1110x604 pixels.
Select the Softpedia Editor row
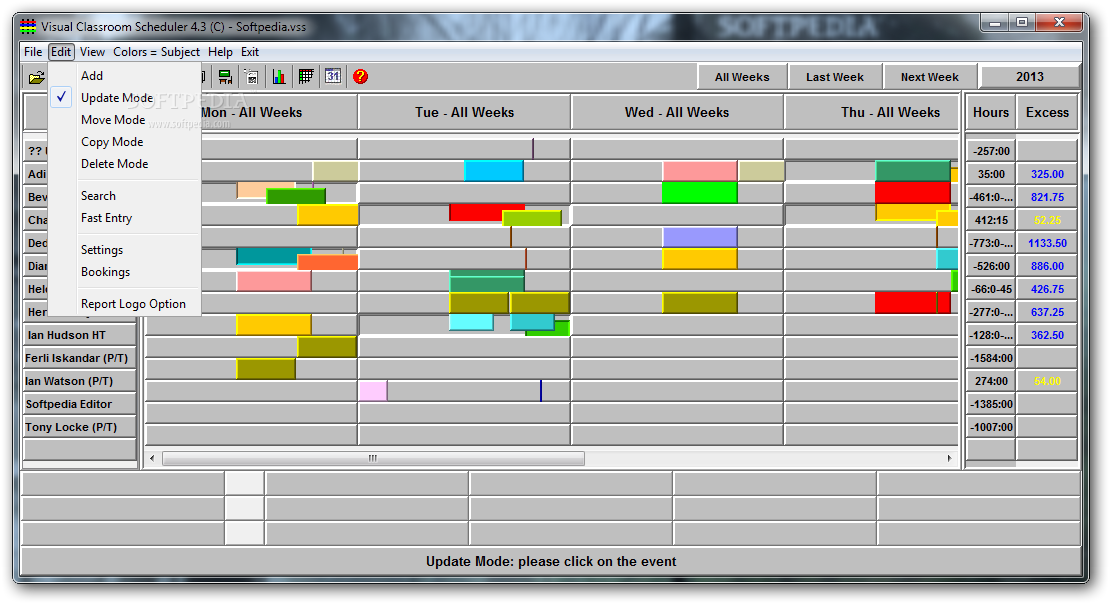[79, 404]
